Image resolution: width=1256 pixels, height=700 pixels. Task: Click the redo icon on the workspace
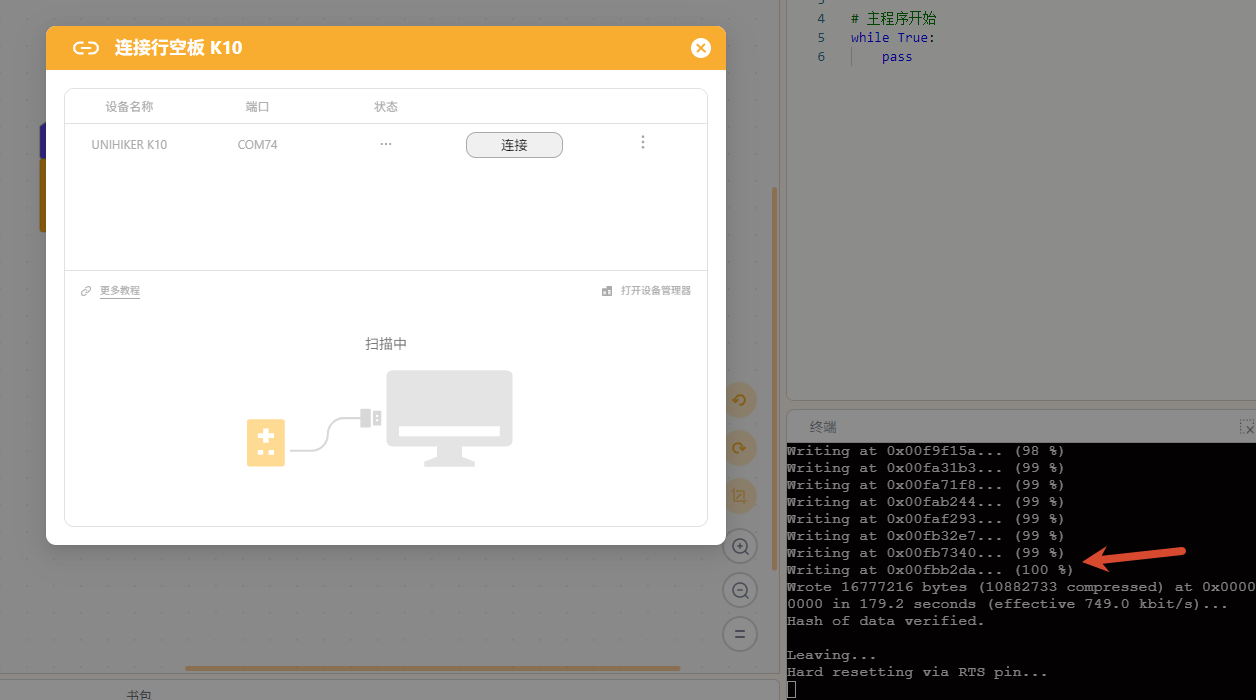point(740,449)
